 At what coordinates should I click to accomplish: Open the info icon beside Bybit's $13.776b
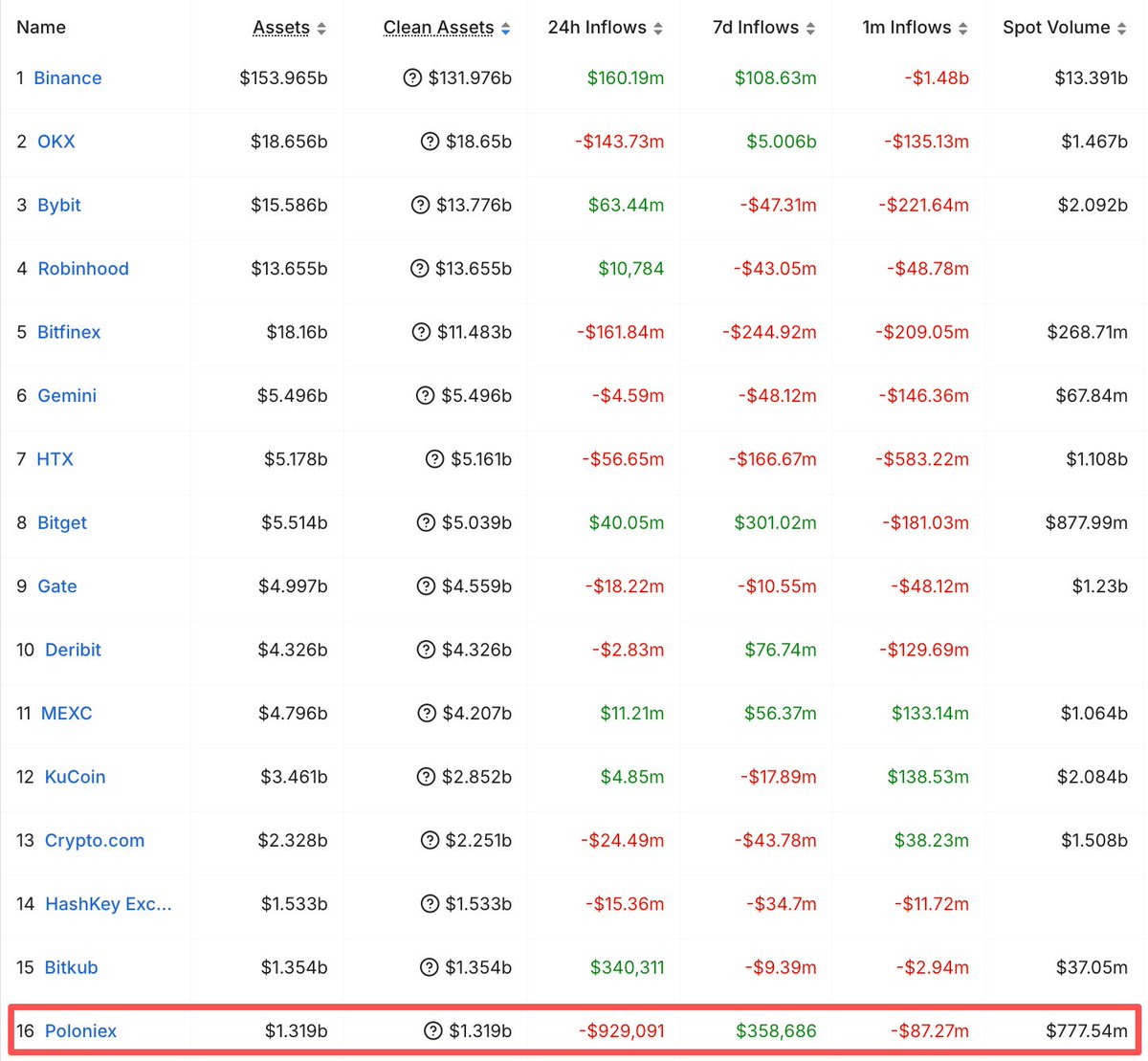point(420,205)
